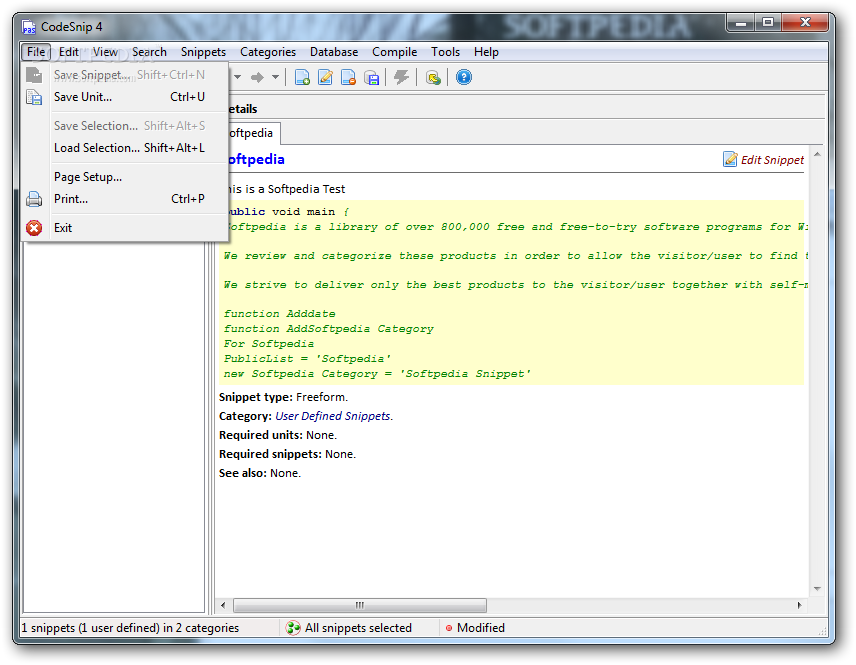
Task: Open the back history dropdown arrow
Action: pyautogui.click(x=237, y=77)
